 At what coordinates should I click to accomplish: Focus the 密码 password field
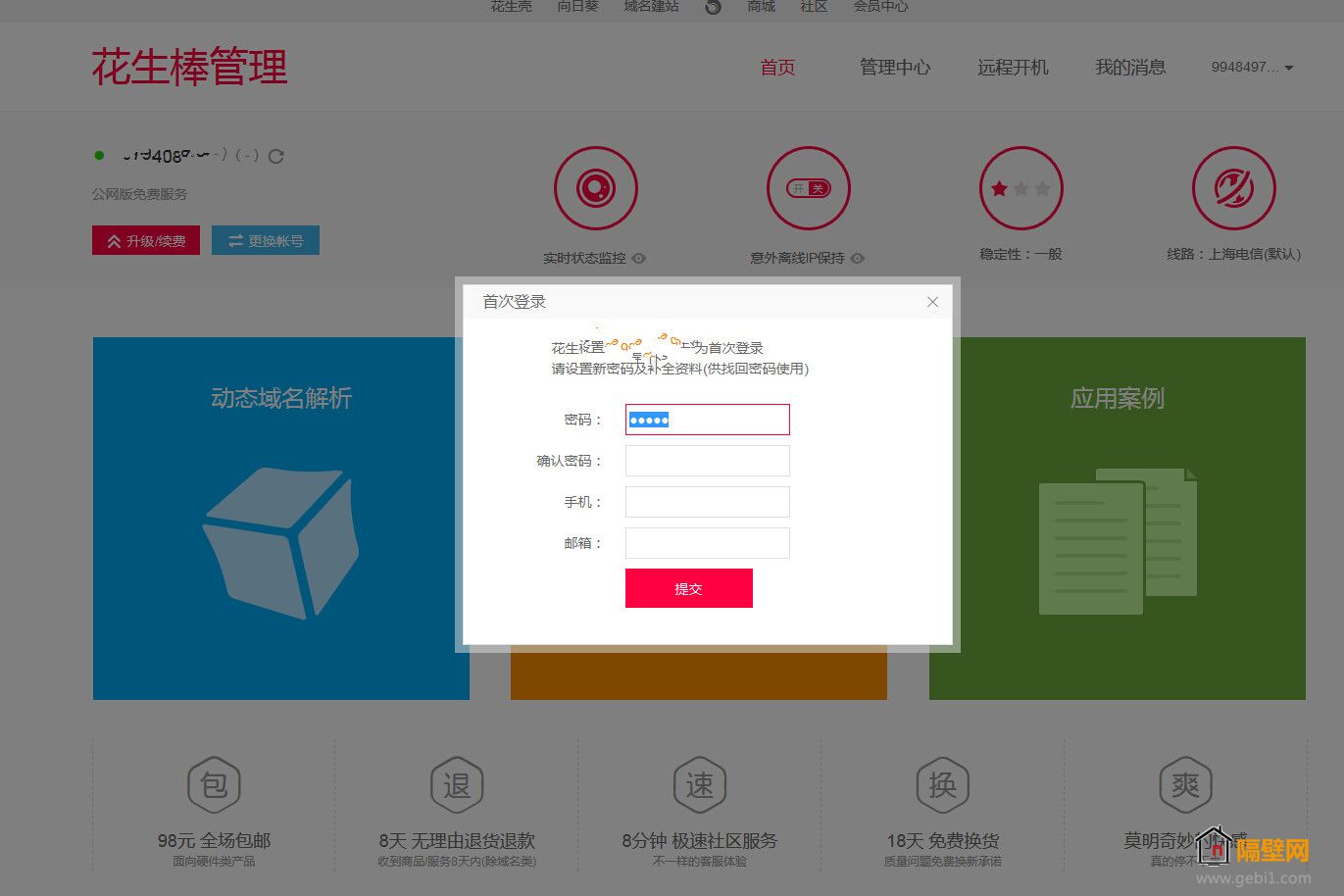708,420
